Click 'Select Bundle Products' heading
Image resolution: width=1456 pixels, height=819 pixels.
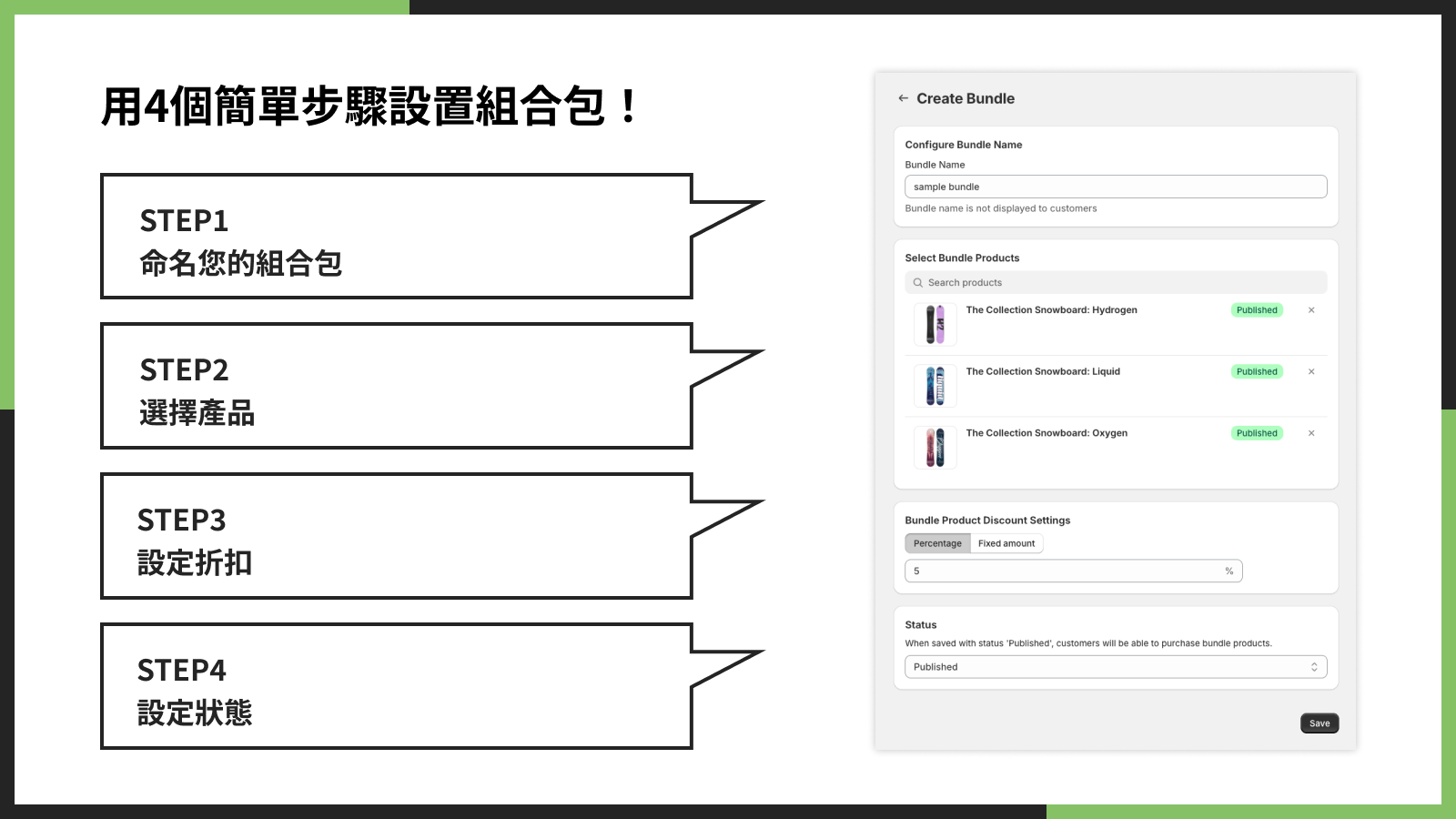[x=962, y=258]
